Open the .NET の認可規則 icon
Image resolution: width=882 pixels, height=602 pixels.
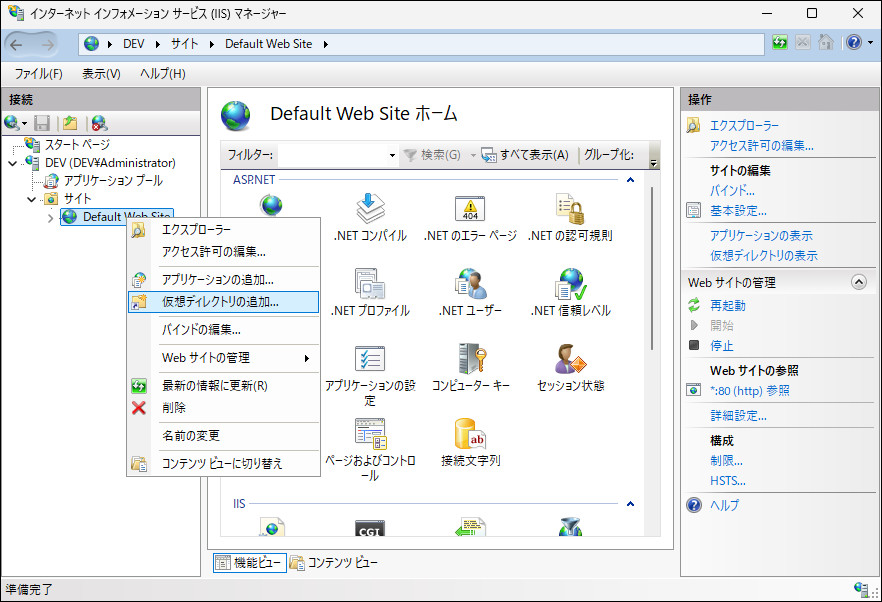(x=570, y=217)
